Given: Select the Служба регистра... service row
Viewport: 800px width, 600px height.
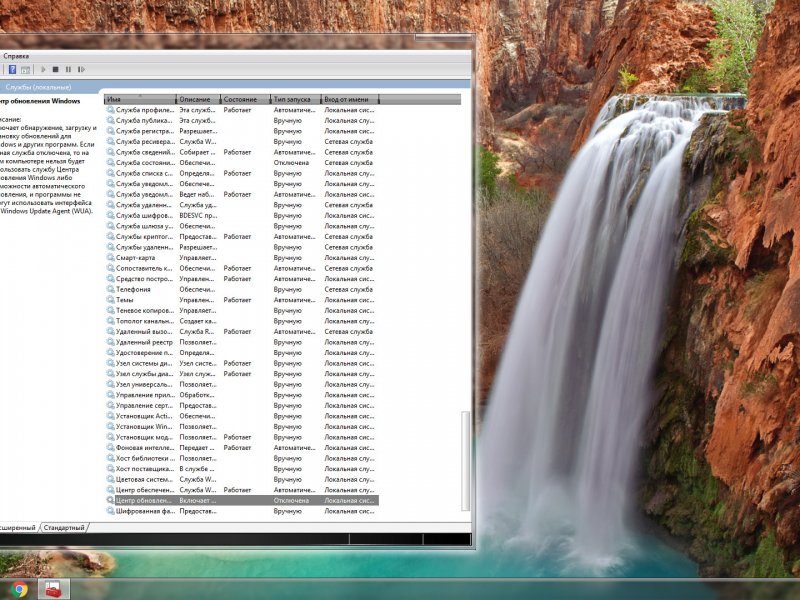Looking at the screenshot, I should pyautogui.click(x=242, y=131).
